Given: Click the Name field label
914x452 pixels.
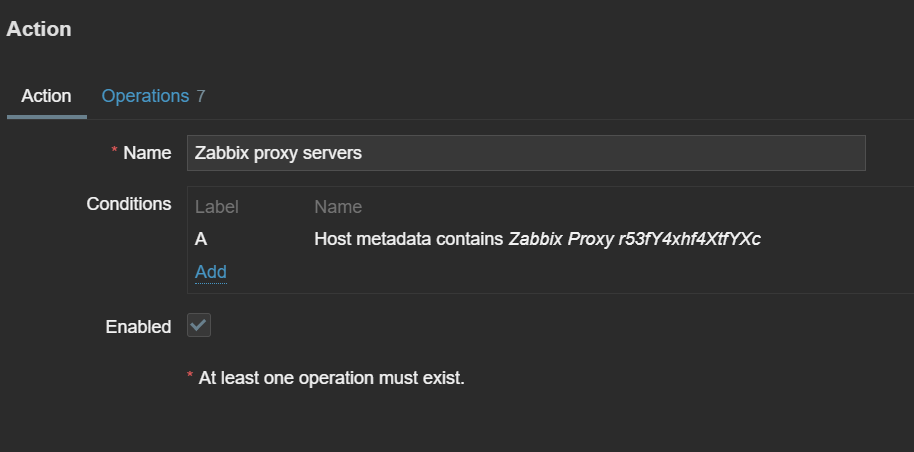Looking at the screenshot, I should point(147,153).
